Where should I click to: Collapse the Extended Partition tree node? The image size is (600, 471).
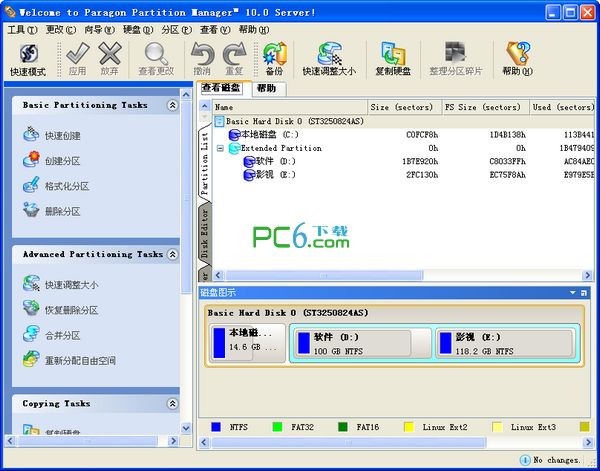(220, 148)
